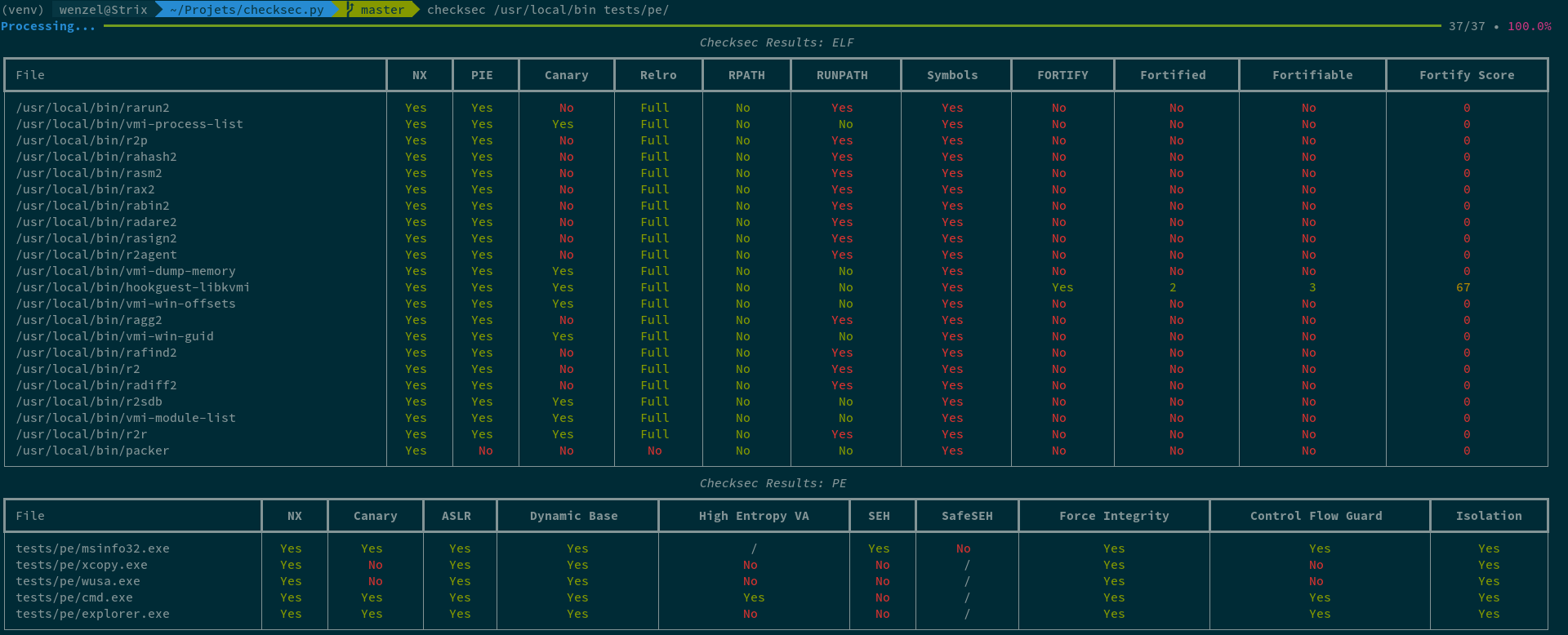Click the Processing progress bar
Image resolution: width=1568 pixels, height=635 pixels.
(x=772, y=26)
